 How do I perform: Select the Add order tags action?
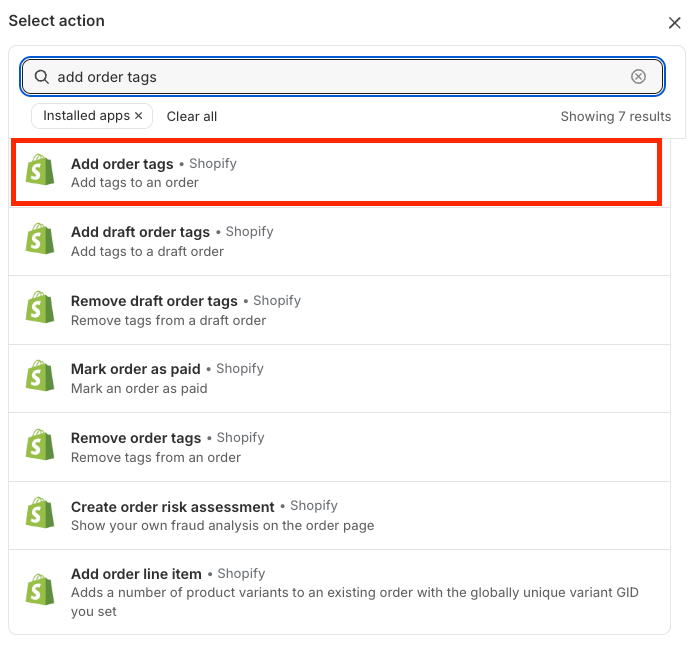337,172
